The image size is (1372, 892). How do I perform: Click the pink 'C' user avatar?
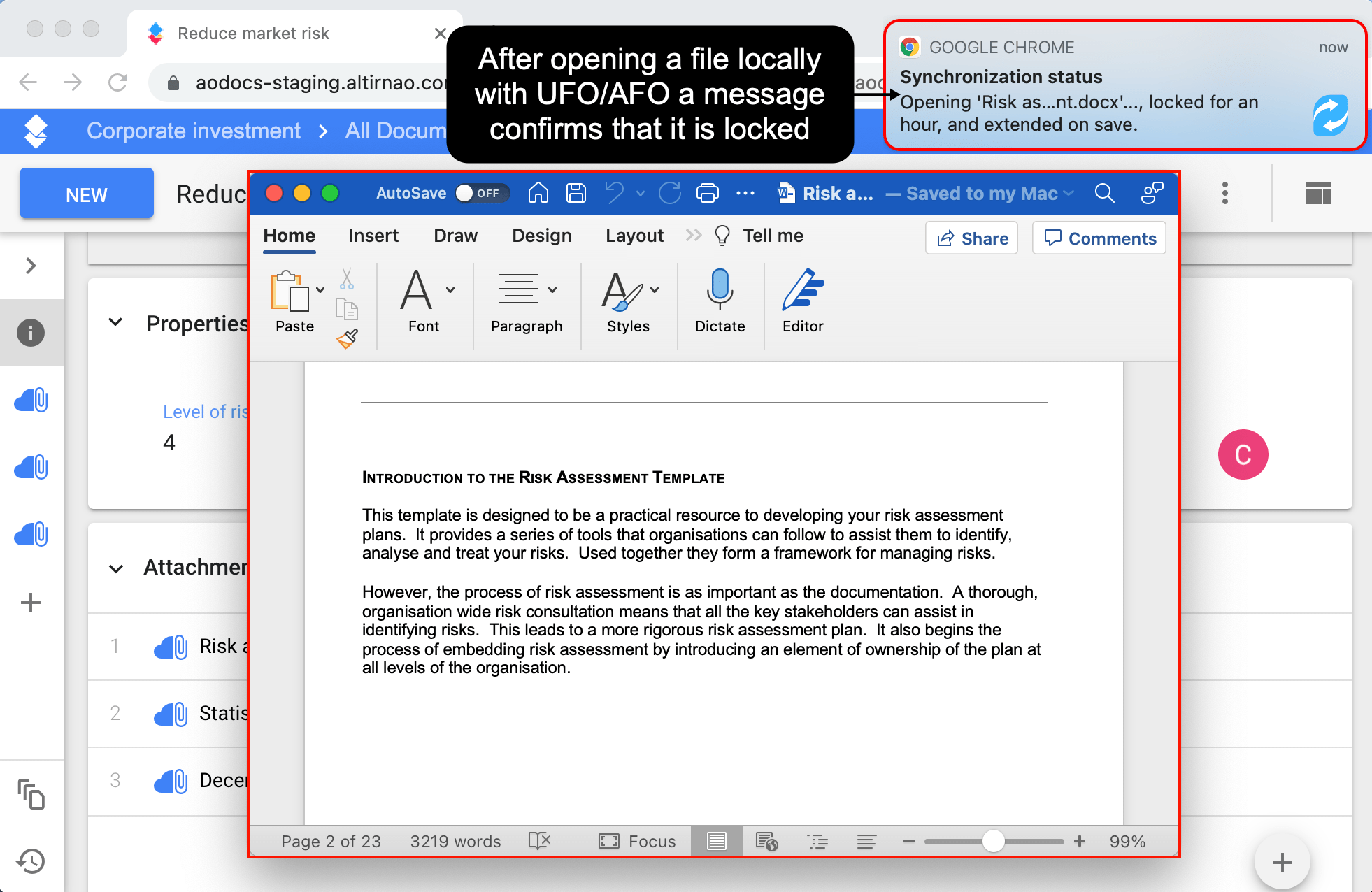pos(1243,454)
